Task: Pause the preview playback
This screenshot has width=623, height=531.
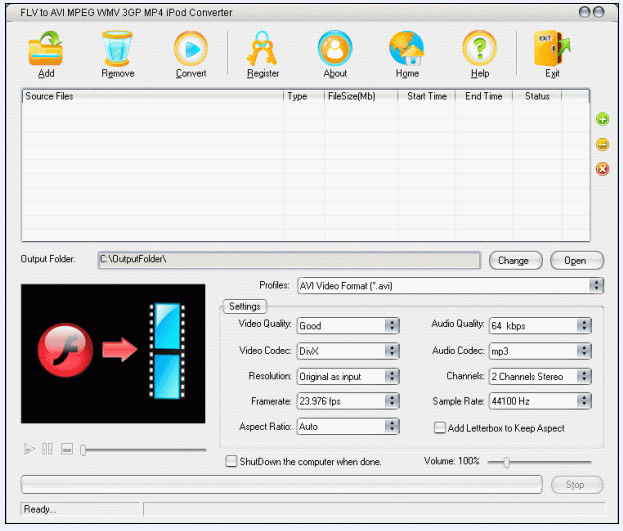Action: [47, 449]
